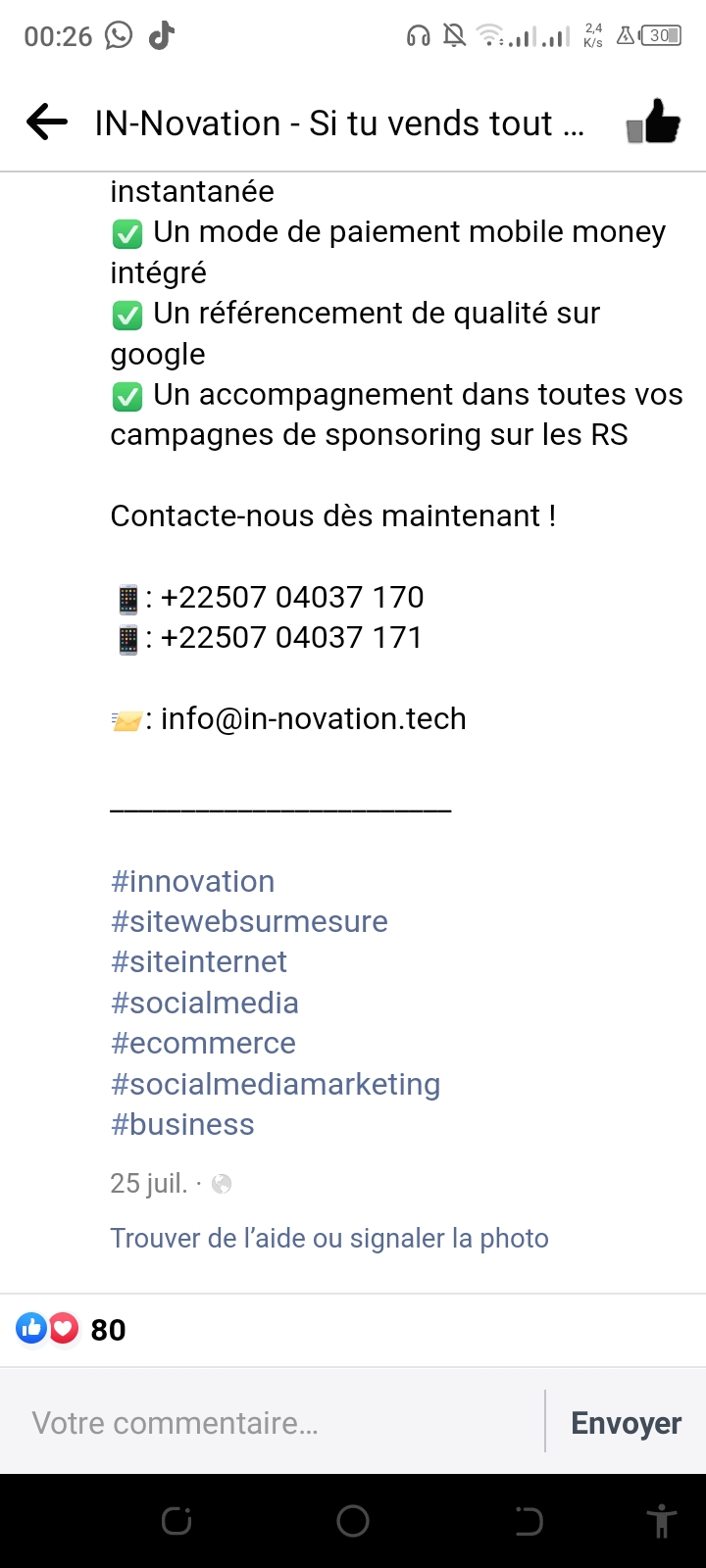This screenshot has width=706, height=1568.
Task: Open the #socialmedia hashtag
Action: 205,1003
